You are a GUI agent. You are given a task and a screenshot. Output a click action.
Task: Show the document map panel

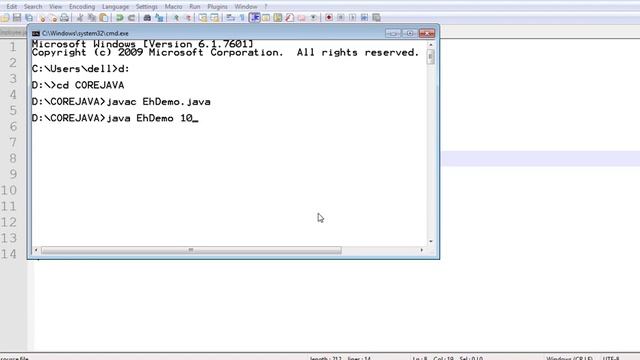coord(278,18)
